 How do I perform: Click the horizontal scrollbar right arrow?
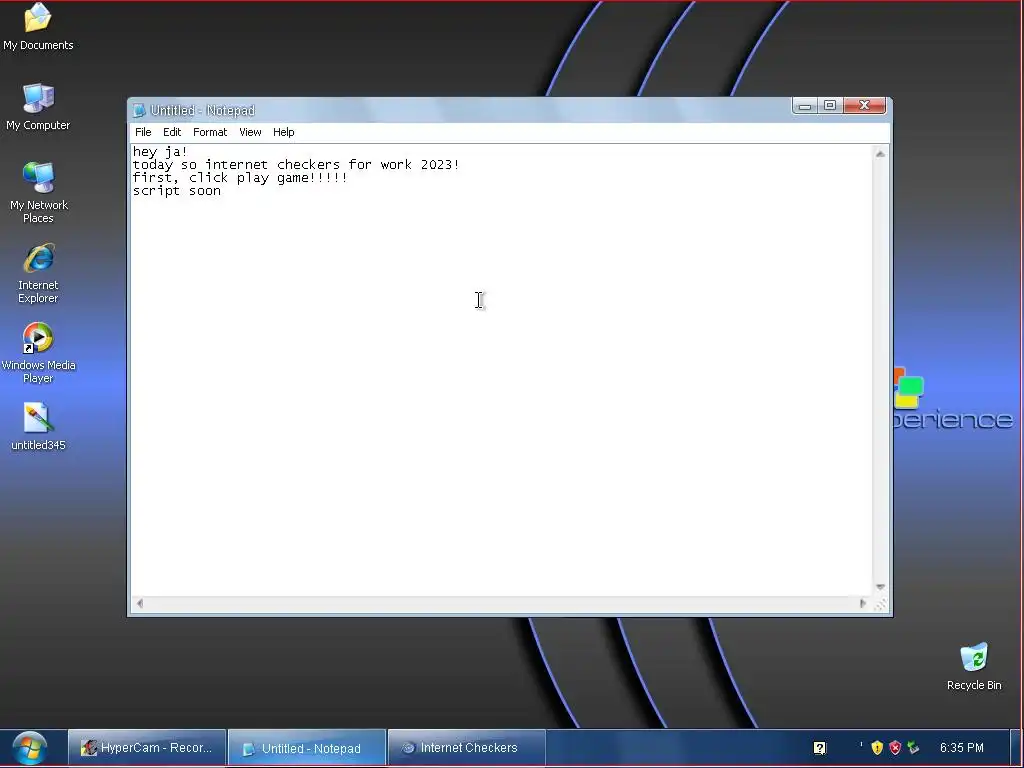(863, 603)
